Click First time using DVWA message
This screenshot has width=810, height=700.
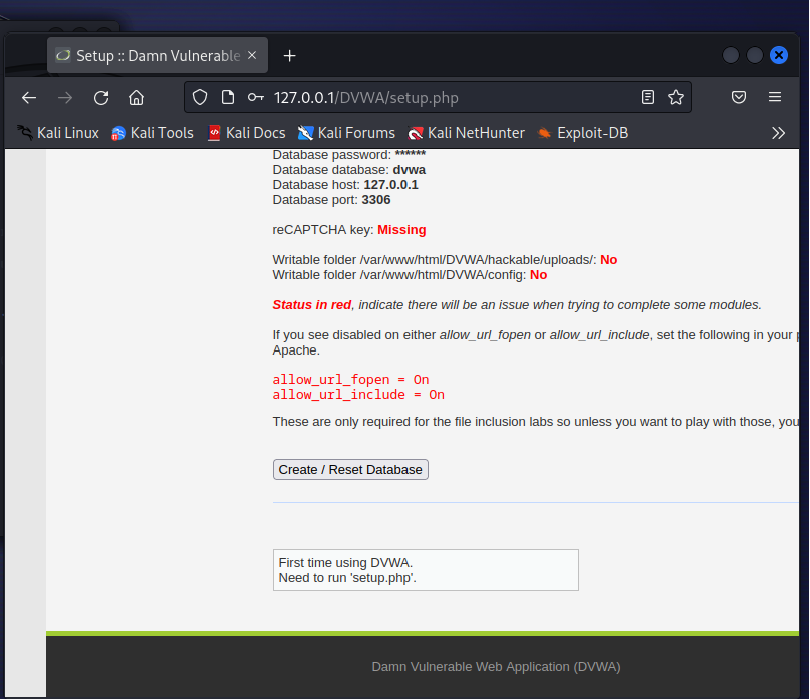(x=346, y=563)
